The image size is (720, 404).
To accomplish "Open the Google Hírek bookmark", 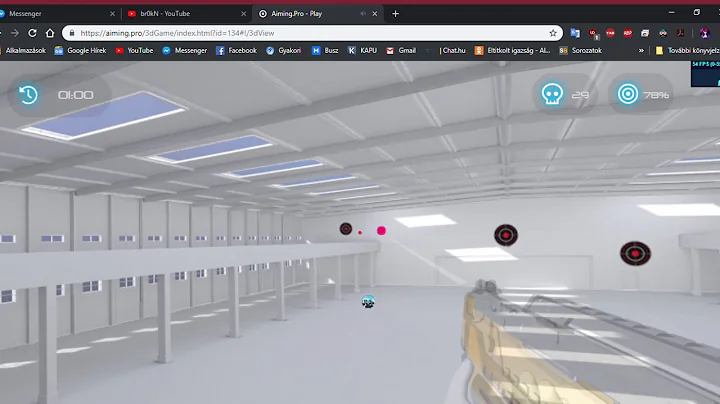I will (x=80, y=50).
